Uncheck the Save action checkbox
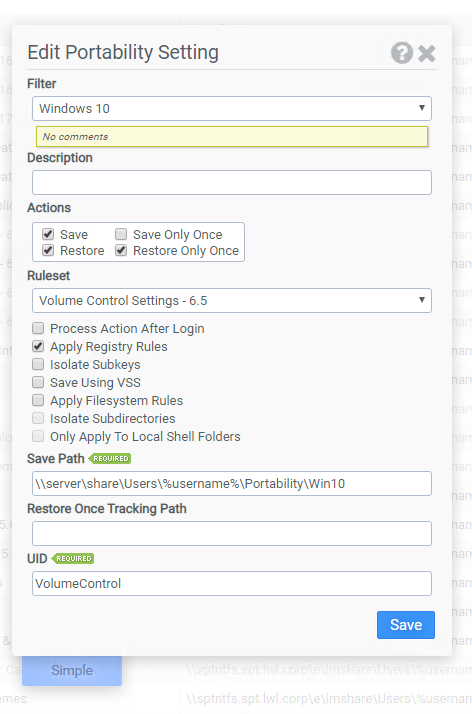The image size is (472, 714). [x=48, y=234]
